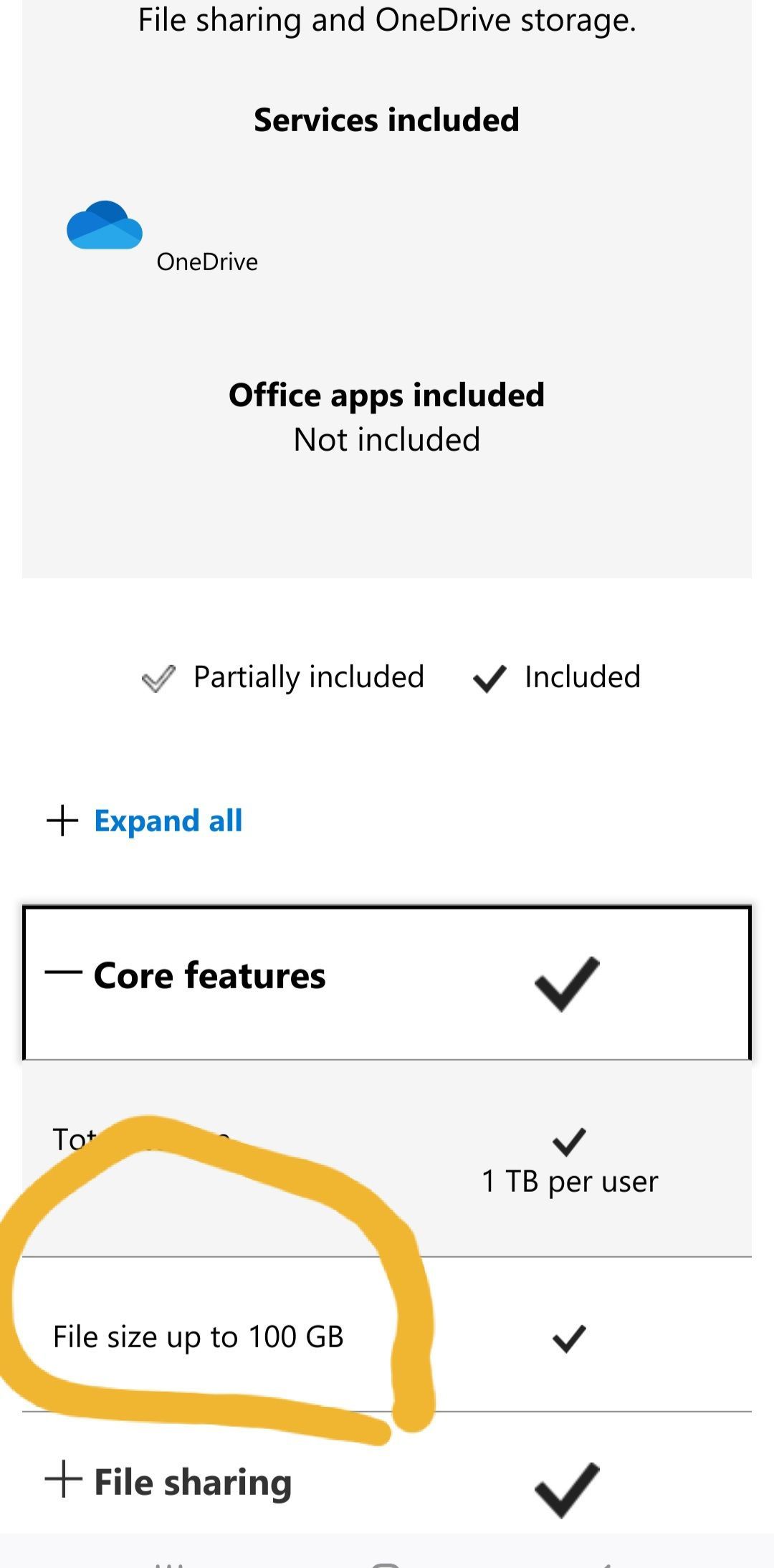
Task: Click the Expand all link
Action: [168, 821]
